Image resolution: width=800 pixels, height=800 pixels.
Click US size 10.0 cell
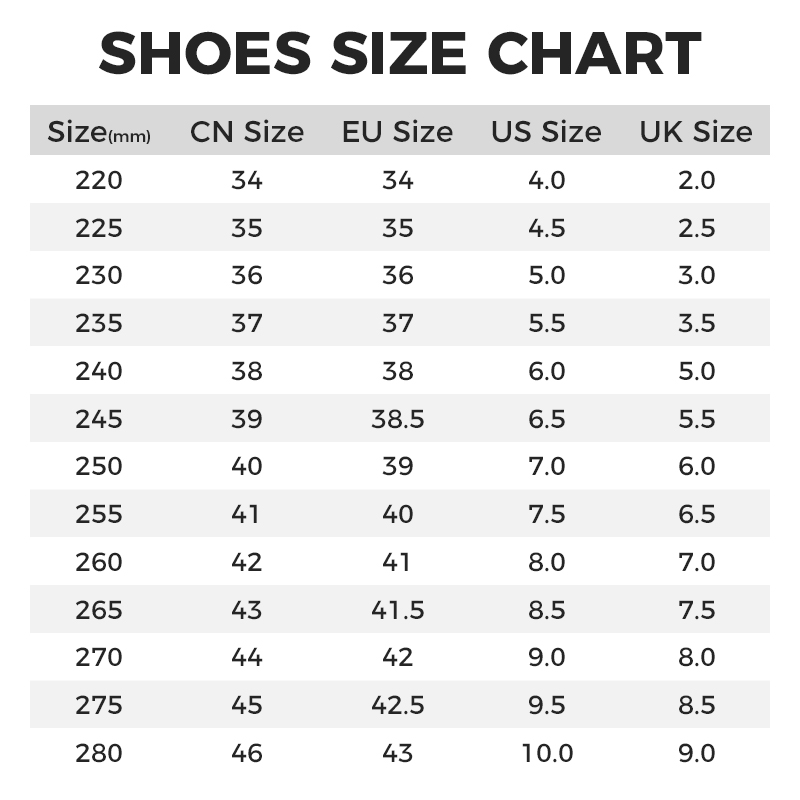click(546, 753)
